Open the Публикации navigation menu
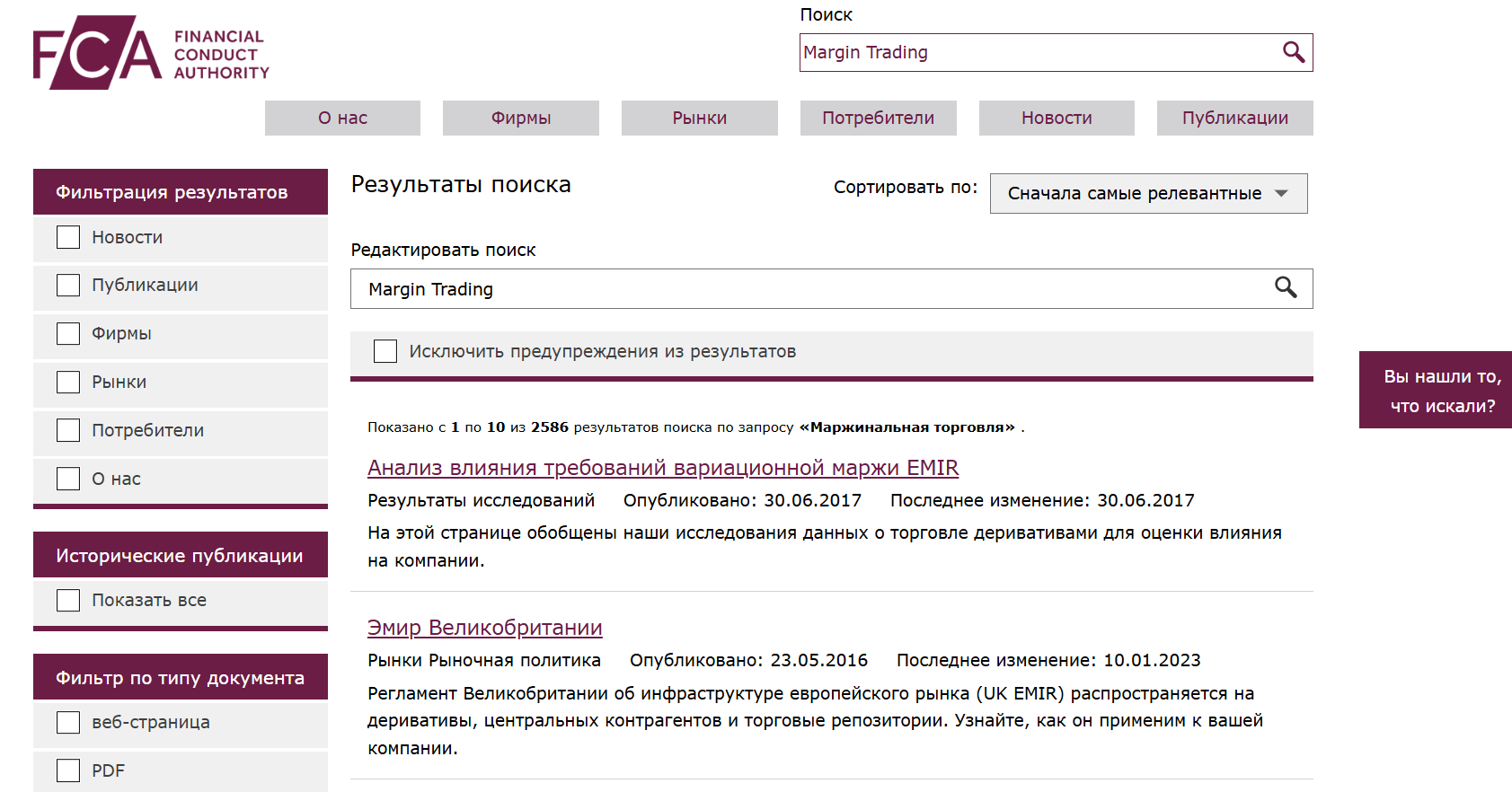Image resolution: width=1512 pixels, height=792 pixels. click(1235, 118)
